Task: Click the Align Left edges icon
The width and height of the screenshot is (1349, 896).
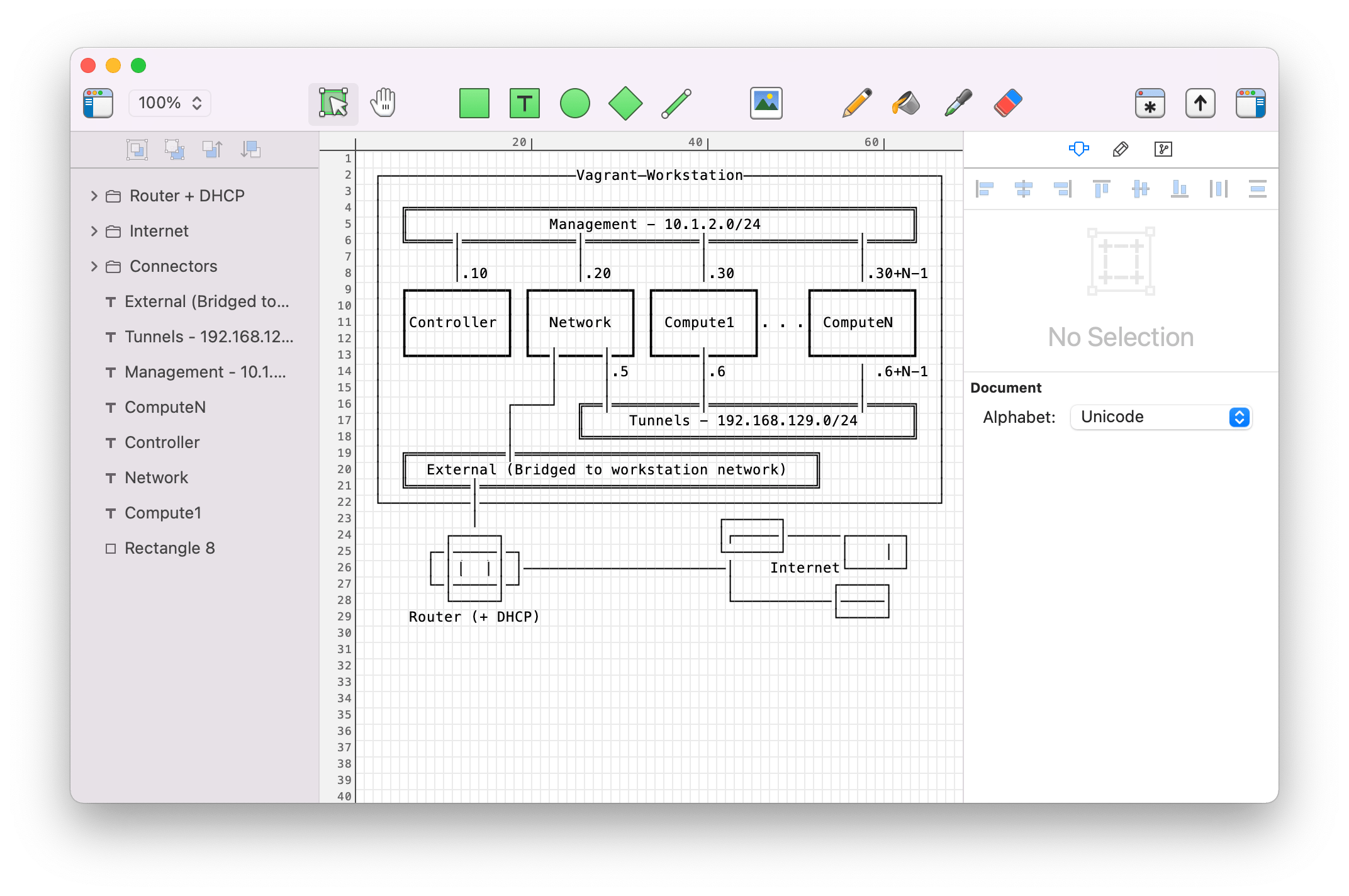Action: [x=986, y=189]
